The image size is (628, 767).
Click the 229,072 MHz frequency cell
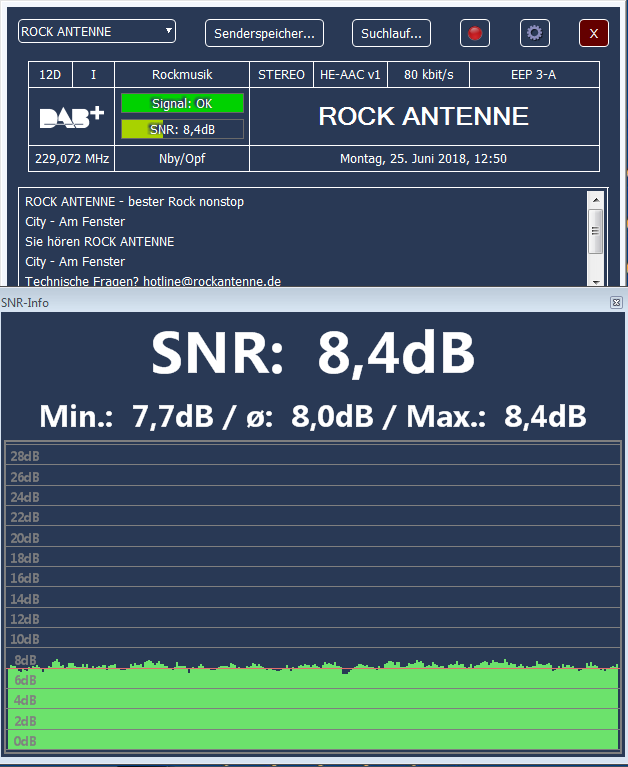tap(72, 158)
